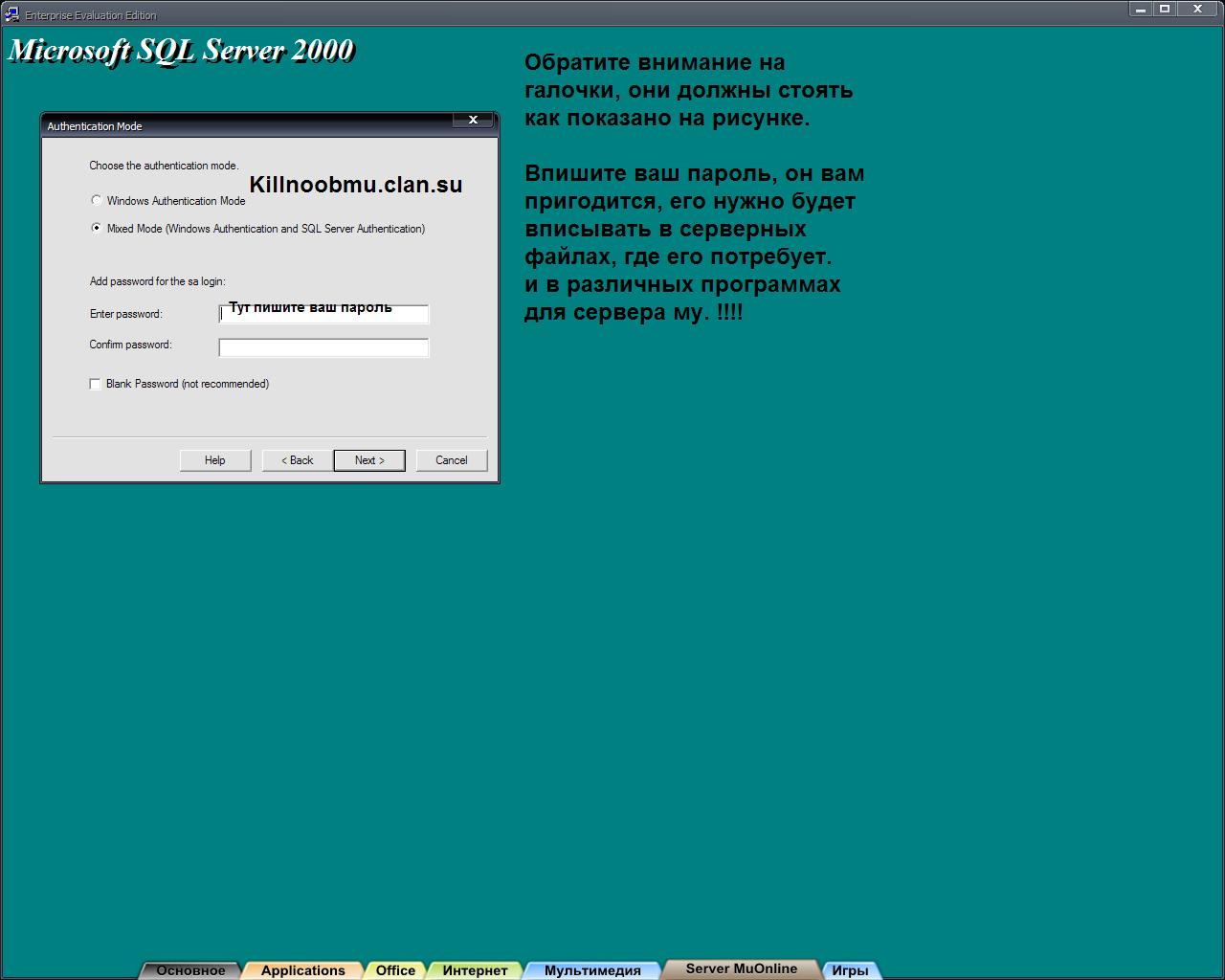The height and width of the screenshot is (980, 1225).
Task: Click the app icon in the title bar
Action: pyautogui.click(x=11, y=14)
